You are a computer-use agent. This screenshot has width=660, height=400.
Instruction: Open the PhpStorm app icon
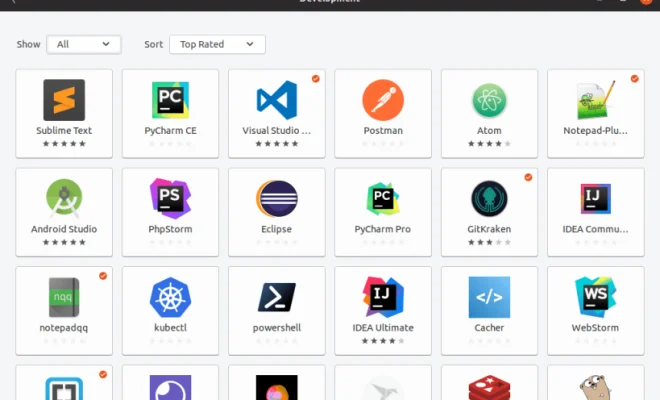coord(170,199)
